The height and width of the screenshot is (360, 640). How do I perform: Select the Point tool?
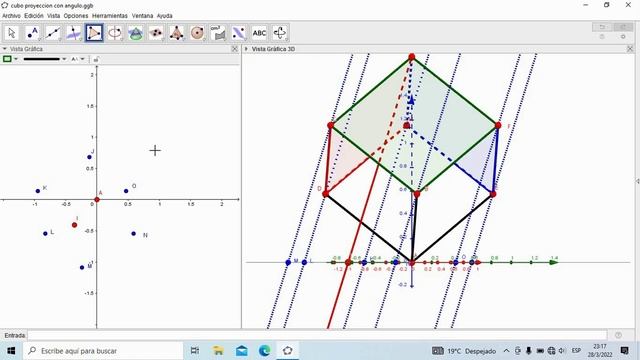tap(33, 33)
